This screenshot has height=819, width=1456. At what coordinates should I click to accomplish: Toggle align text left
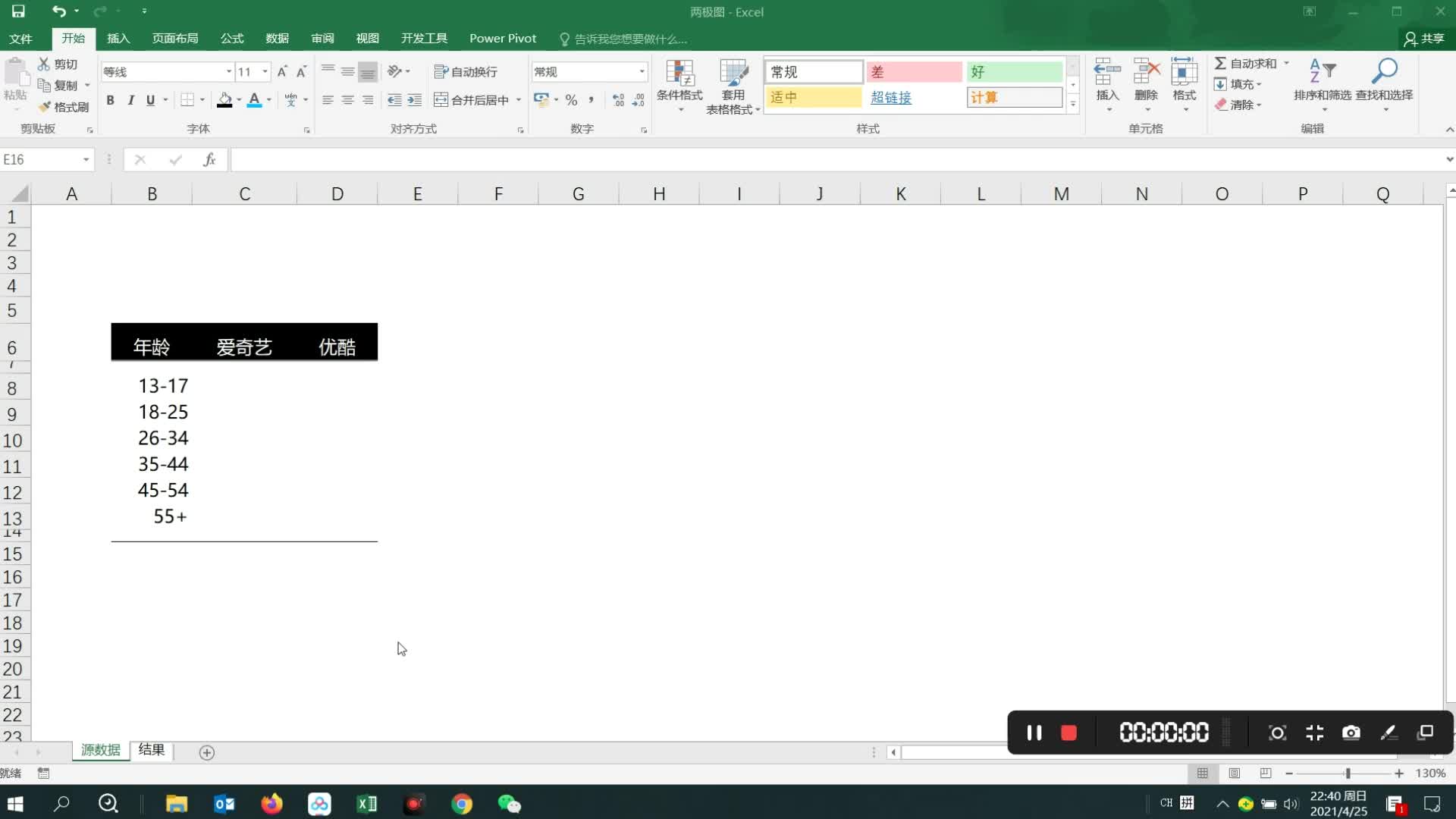(x=328, y=99)
